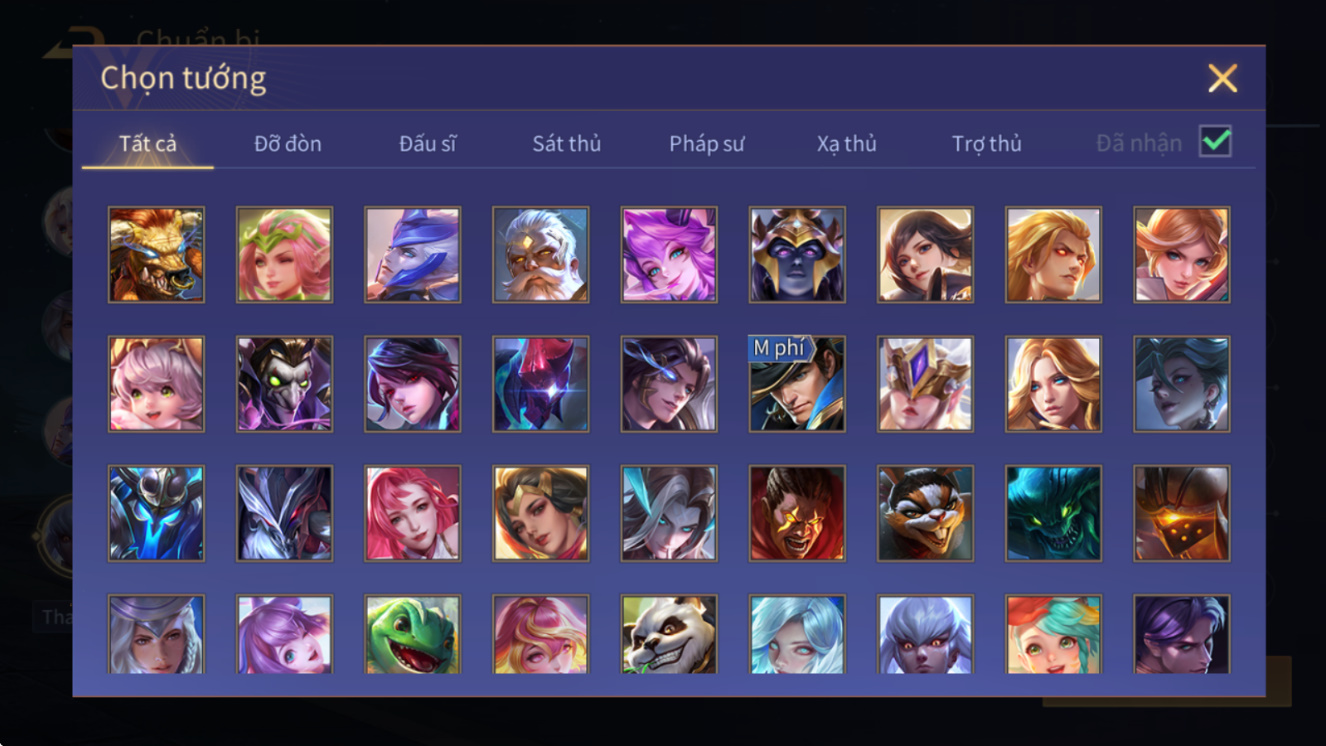Select the orange-maned beast hero portrait
Screen dimensions: 1326x746
pyautogui.click(x=156, y=255)
